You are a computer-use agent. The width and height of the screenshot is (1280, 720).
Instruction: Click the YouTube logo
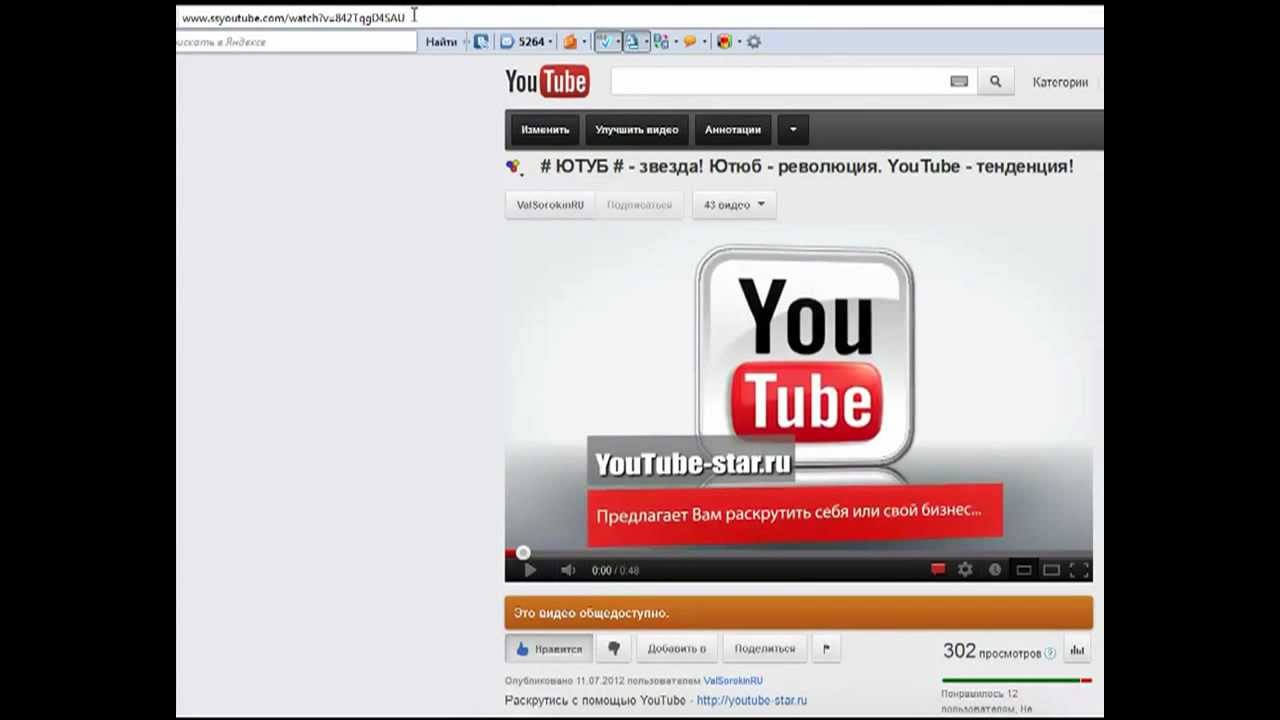(547, 81)
